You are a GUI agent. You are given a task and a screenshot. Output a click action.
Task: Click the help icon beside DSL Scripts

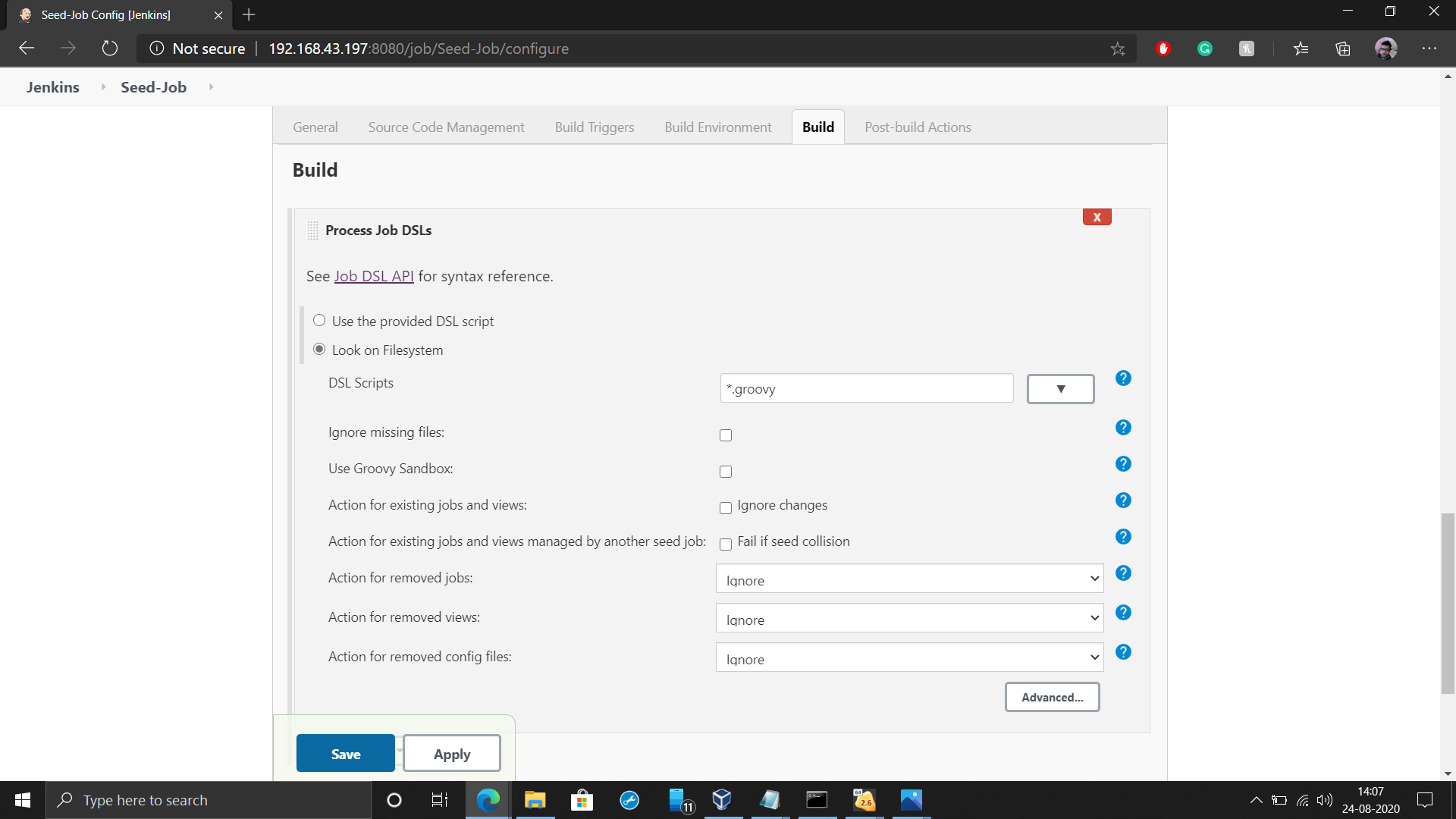click(1123, 378)
